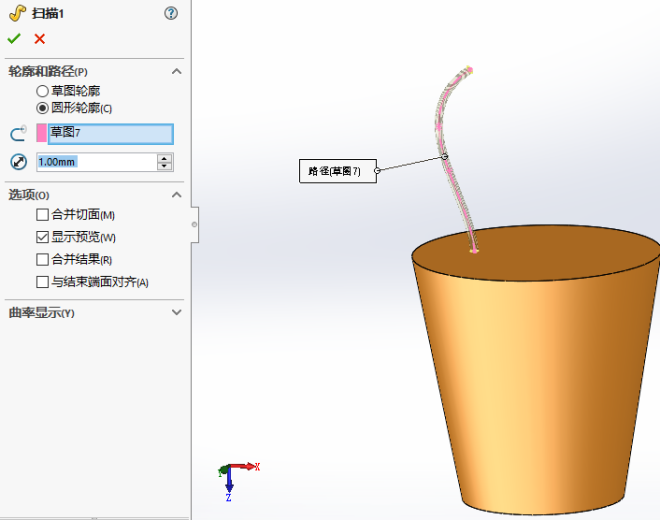
Task: Cancel the sweep with the red X
Action: tap(40, 39)
